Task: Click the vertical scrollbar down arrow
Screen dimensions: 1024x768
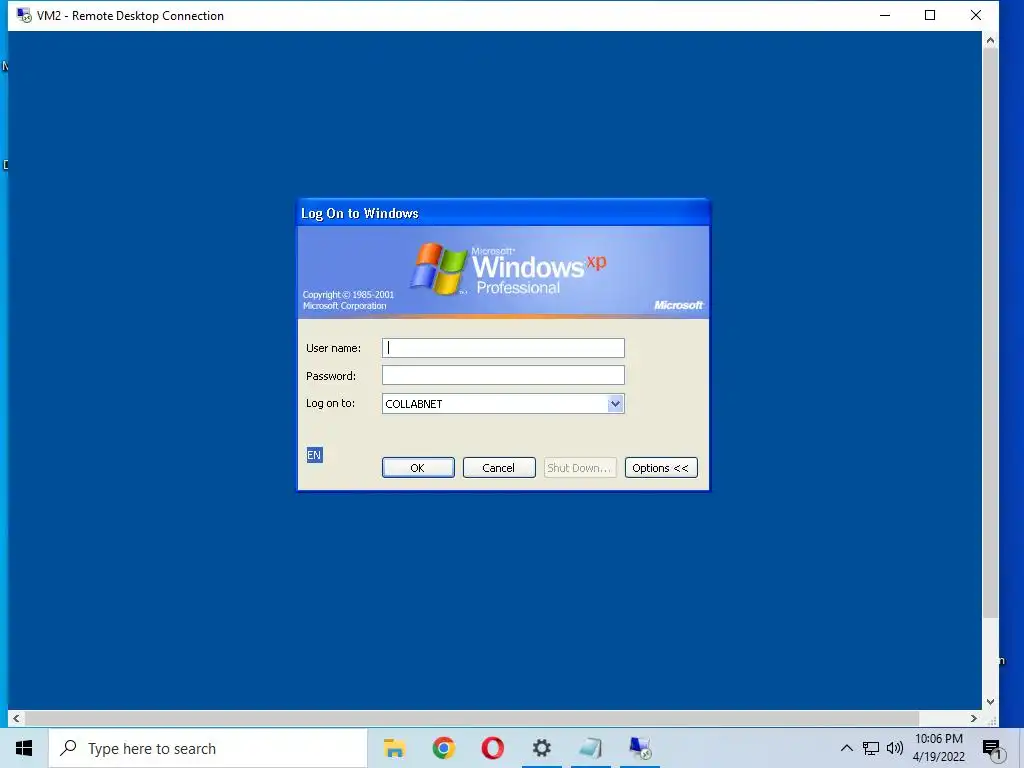Action: pos(990,702)
